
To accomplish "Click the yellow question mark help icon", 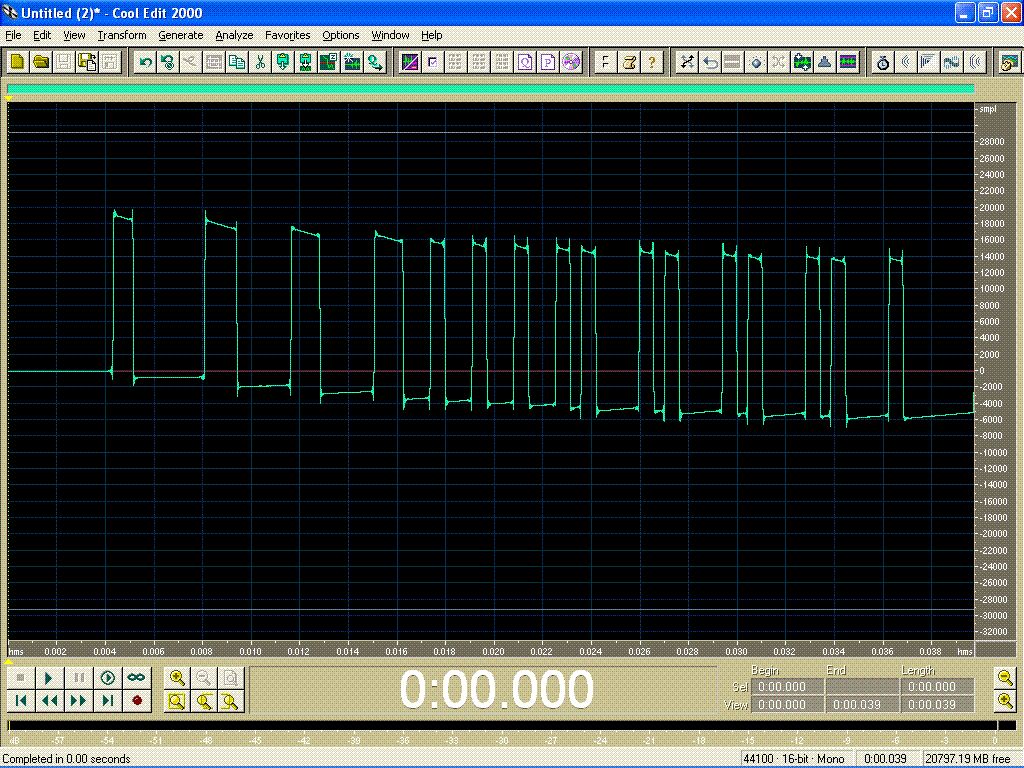I will coord(651,62).
